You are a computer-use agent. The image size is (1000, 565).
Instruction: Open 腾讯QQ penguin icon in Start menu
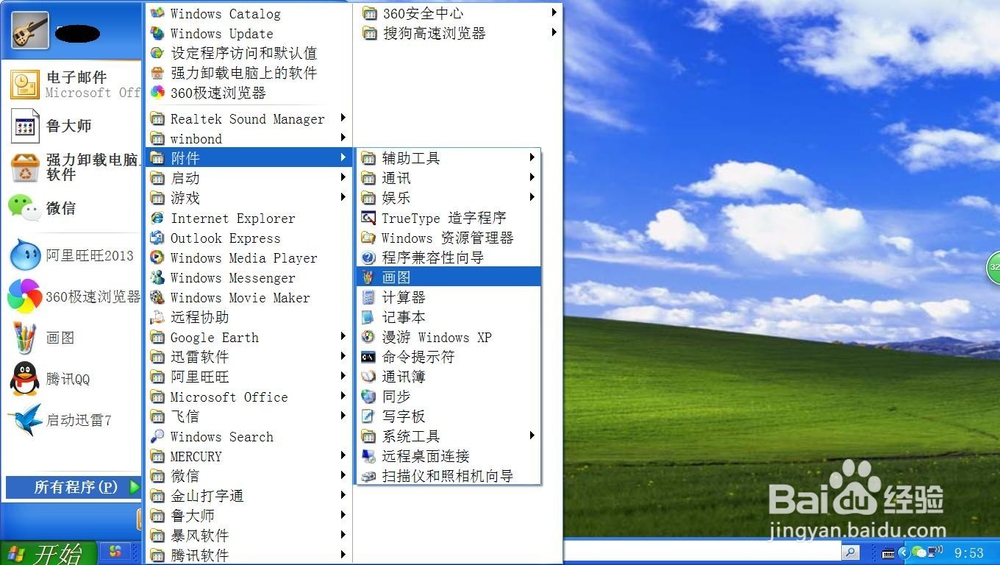click(x=25, y=378)
